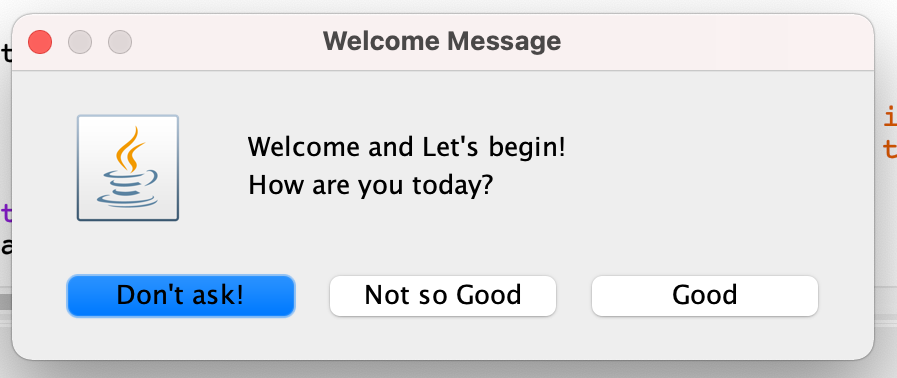Click the gray horizontal bar behind dialog bottom-left

click(6, 302)
